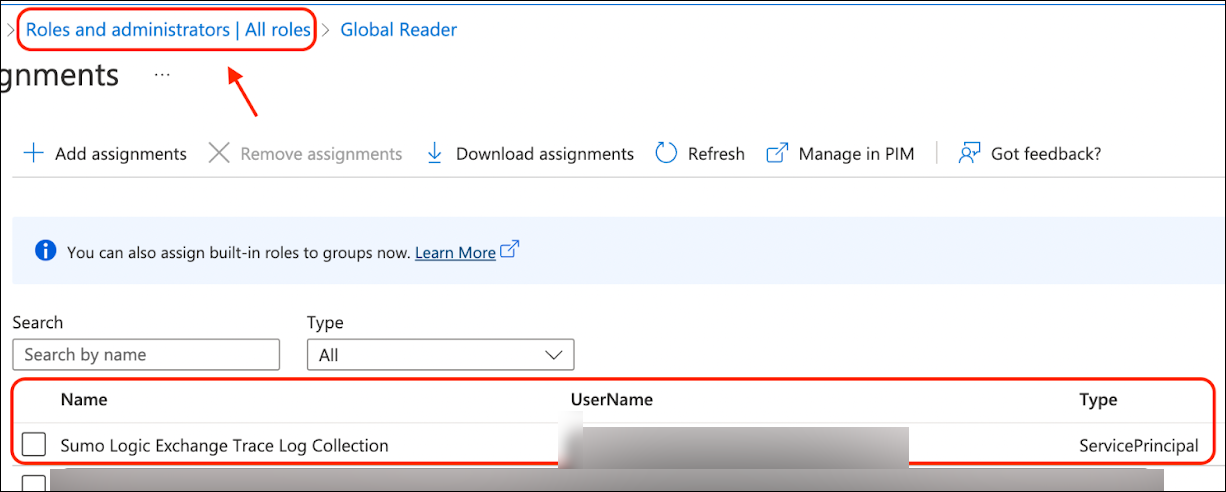
Task: Click the circular Refresh icon
Action: point(666,153)
